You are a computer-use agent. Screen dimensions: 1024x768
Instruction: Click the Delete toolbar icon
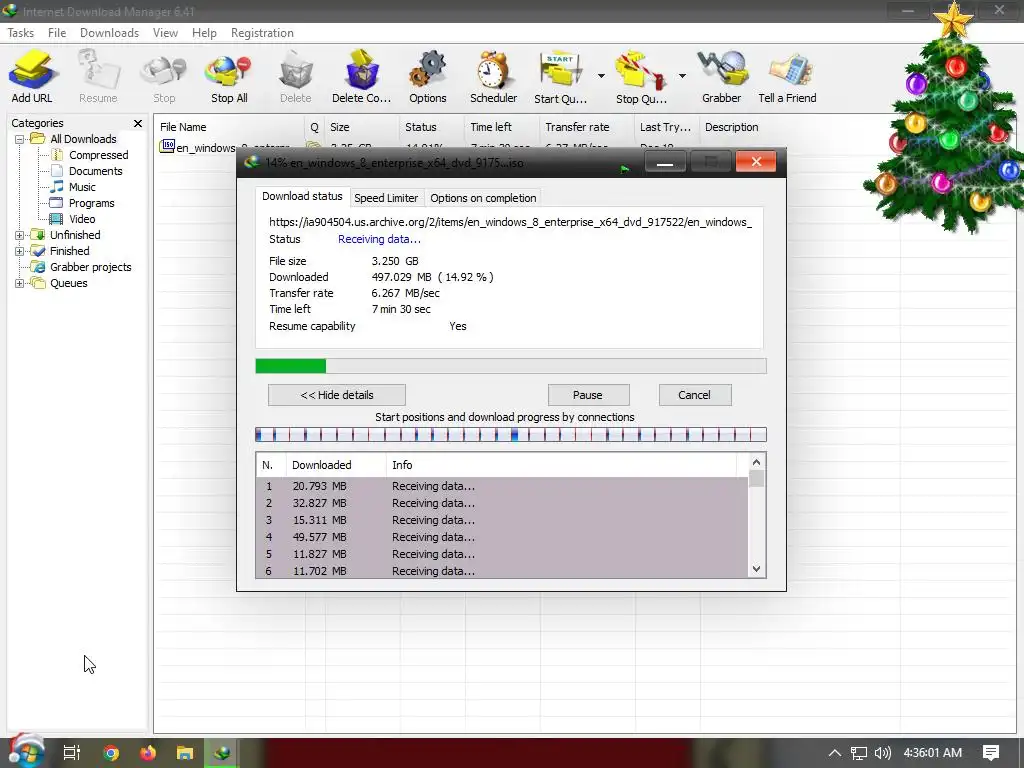pos(295,76)
